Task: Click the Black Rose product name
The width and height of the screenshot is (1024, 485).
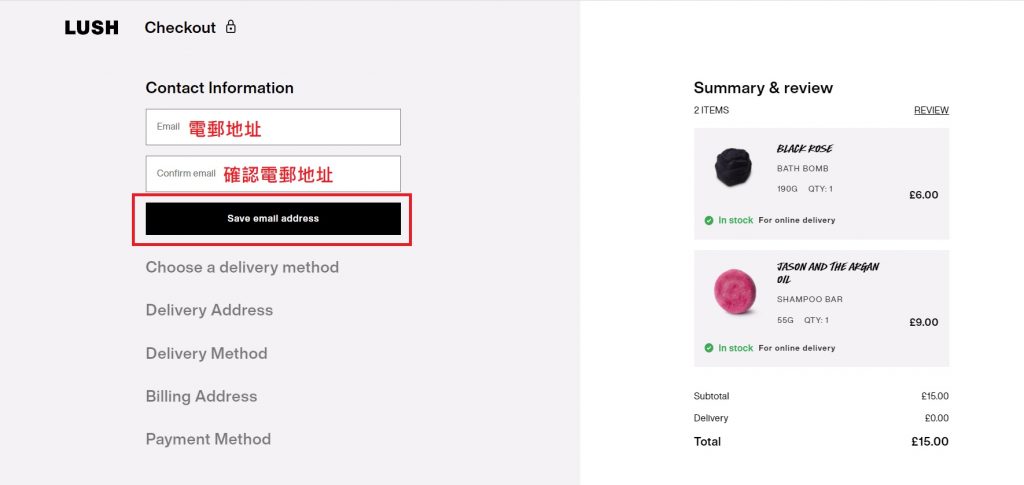Action: (x=805, y=149)
